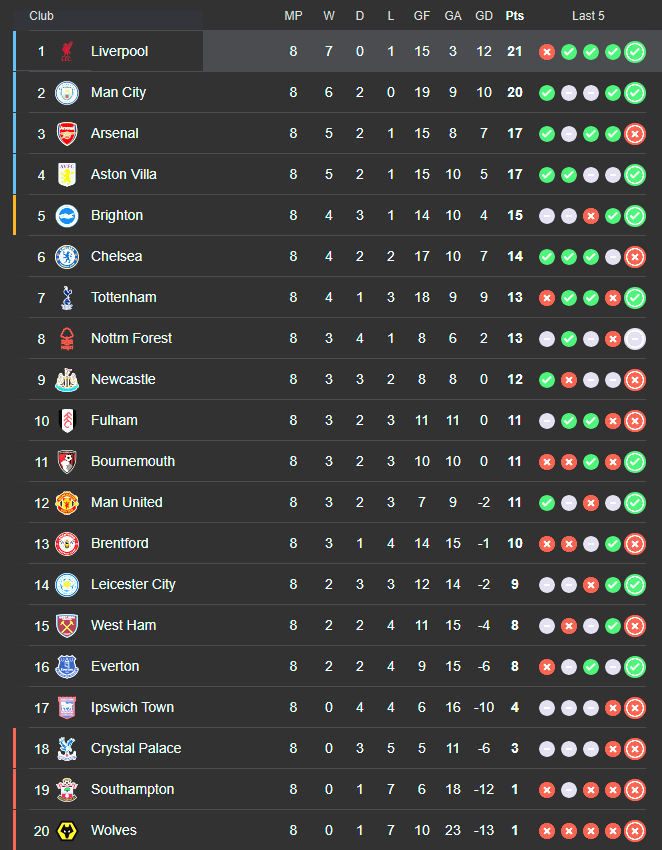Click the Last 5 column header

point(588,16)
